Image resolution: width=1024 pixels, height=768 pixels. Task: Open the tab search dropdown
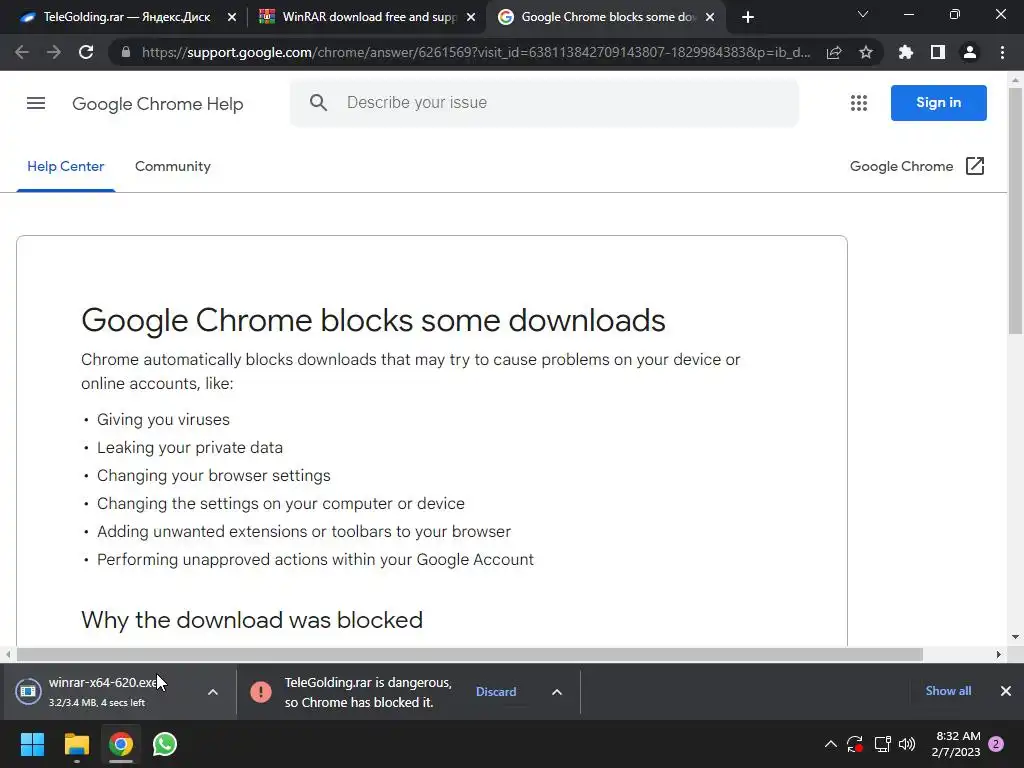coord(863,14)
